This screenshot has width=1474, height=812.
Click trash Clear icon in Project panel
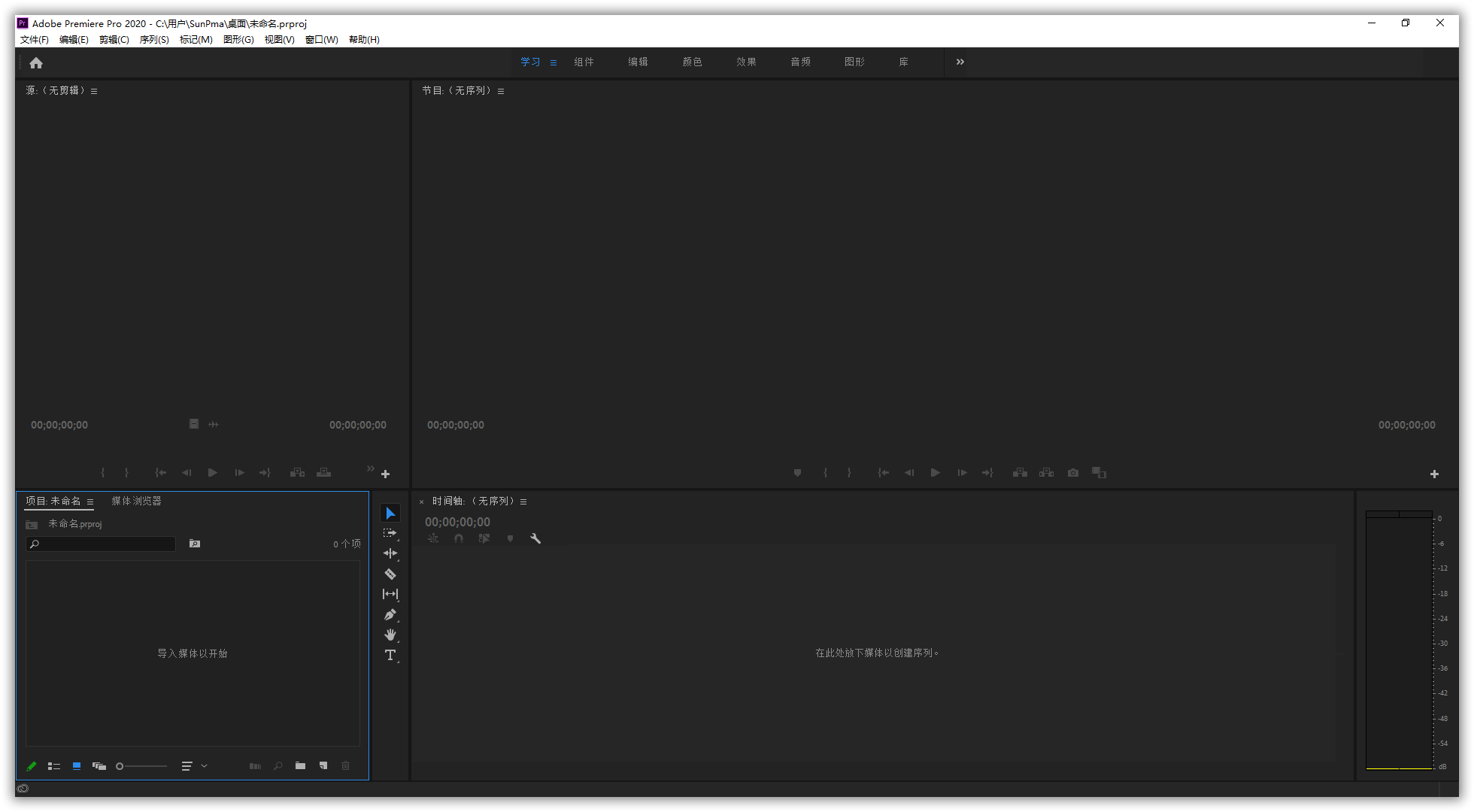click(346, 766)
